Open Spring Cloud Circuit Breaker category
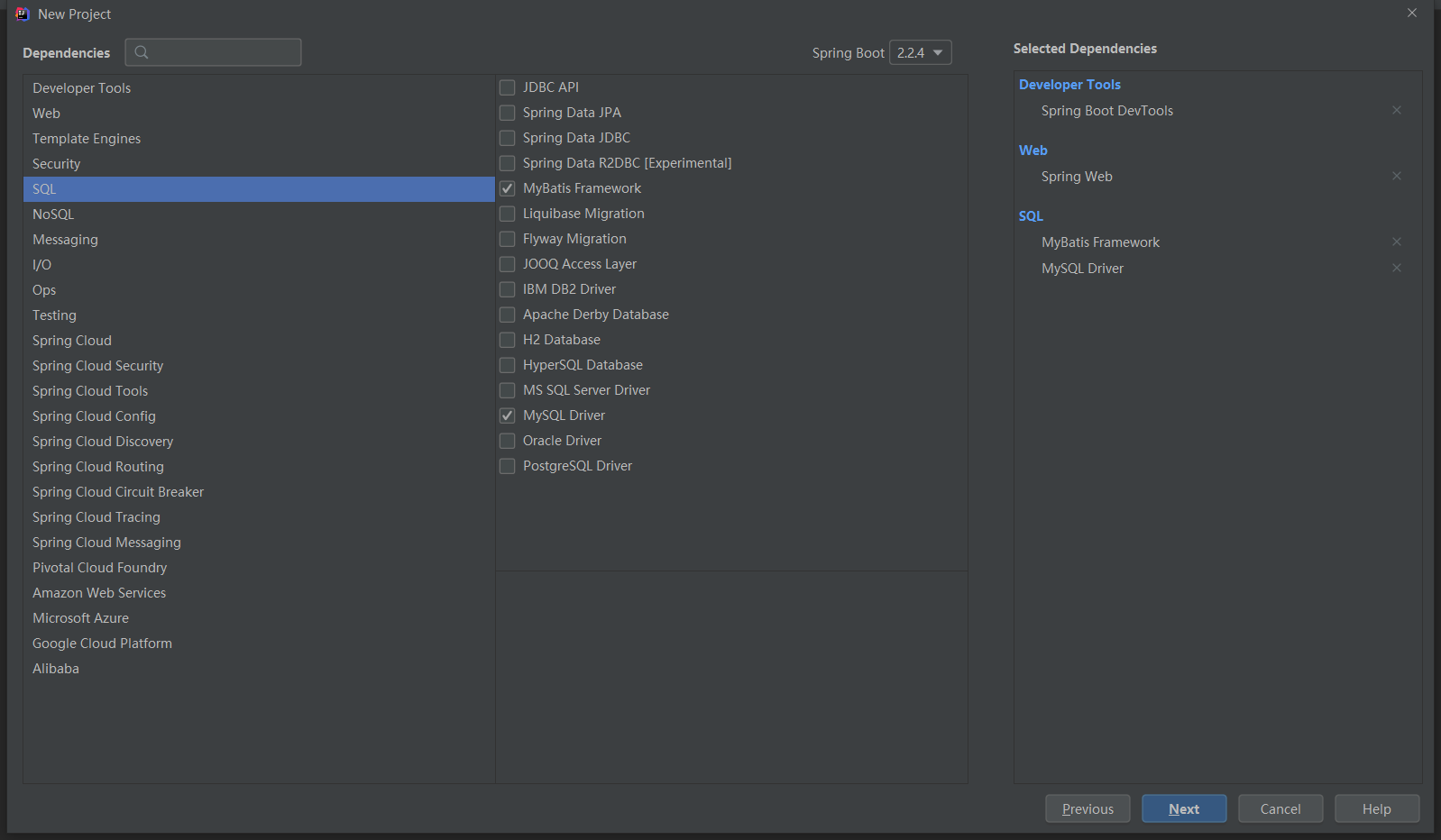The image size is (1441, 840). pyautogui.click(x=259, y=492)
